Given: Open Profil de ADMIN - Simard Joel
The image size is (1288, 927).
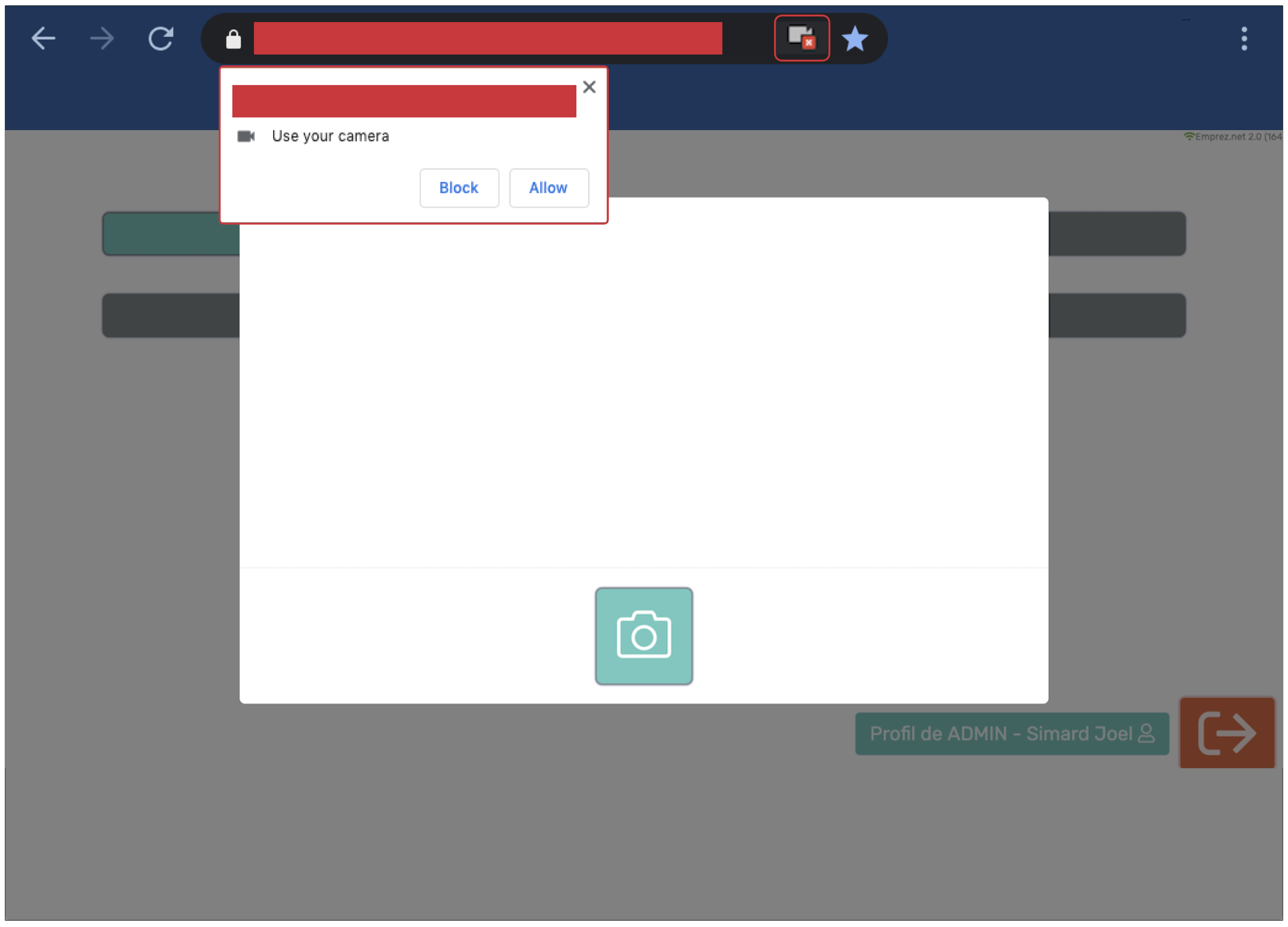Looking at the screenshot, I should [1012, 734].
